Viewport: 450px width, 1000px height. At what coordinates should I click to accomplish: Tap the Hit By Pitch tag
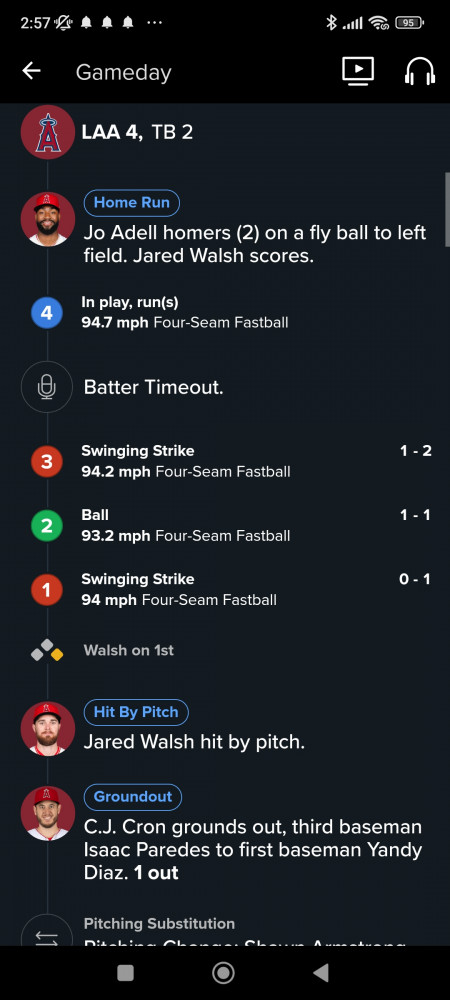[136, 712]
